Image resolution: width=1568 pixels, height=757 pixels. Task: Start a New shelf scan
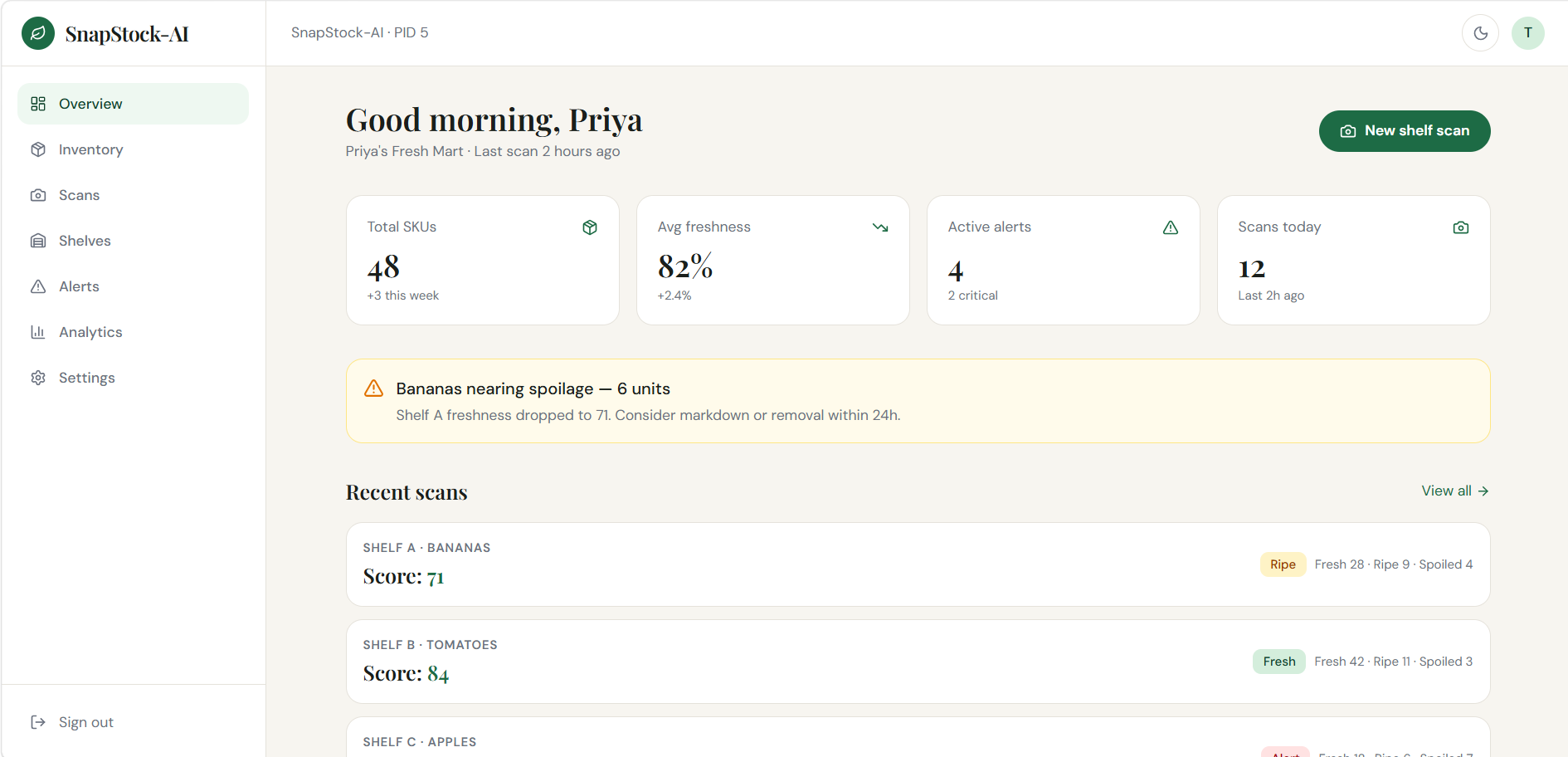point(1405,131)
